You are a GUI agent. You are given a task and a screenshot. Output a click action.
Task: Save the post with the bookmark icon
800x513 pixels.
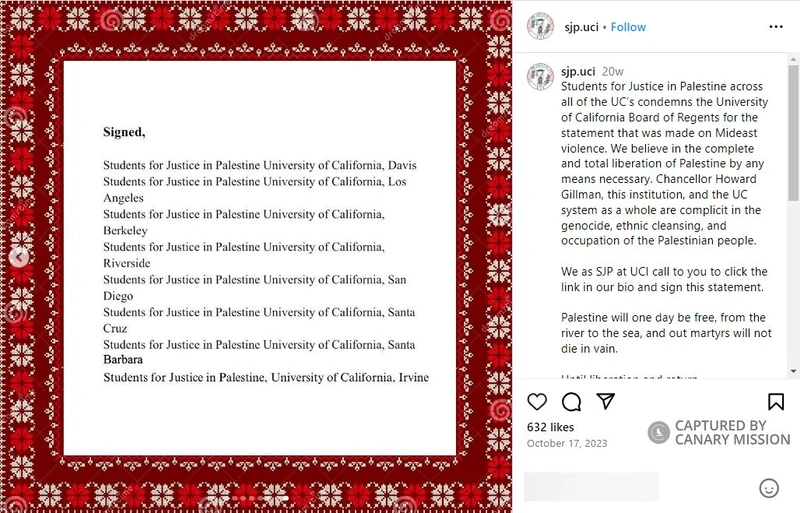tap(776, 402)
